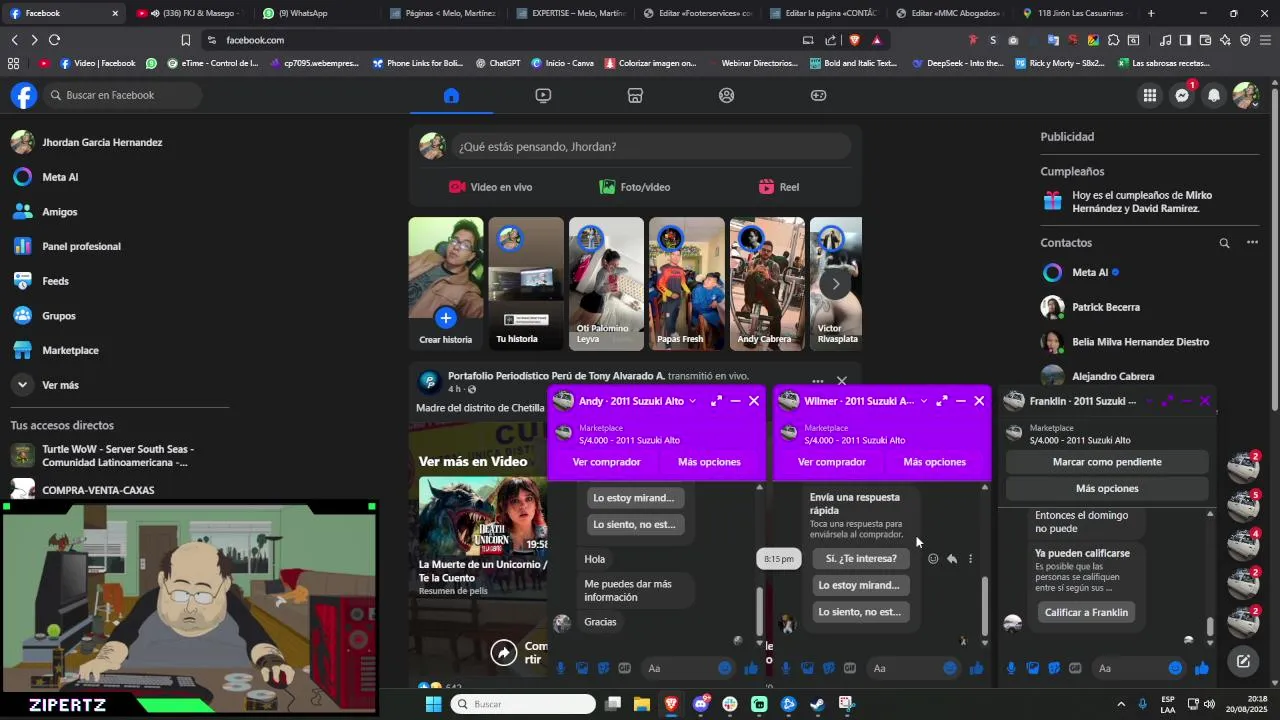Open Contactos options three dots

click(1252, 243)
